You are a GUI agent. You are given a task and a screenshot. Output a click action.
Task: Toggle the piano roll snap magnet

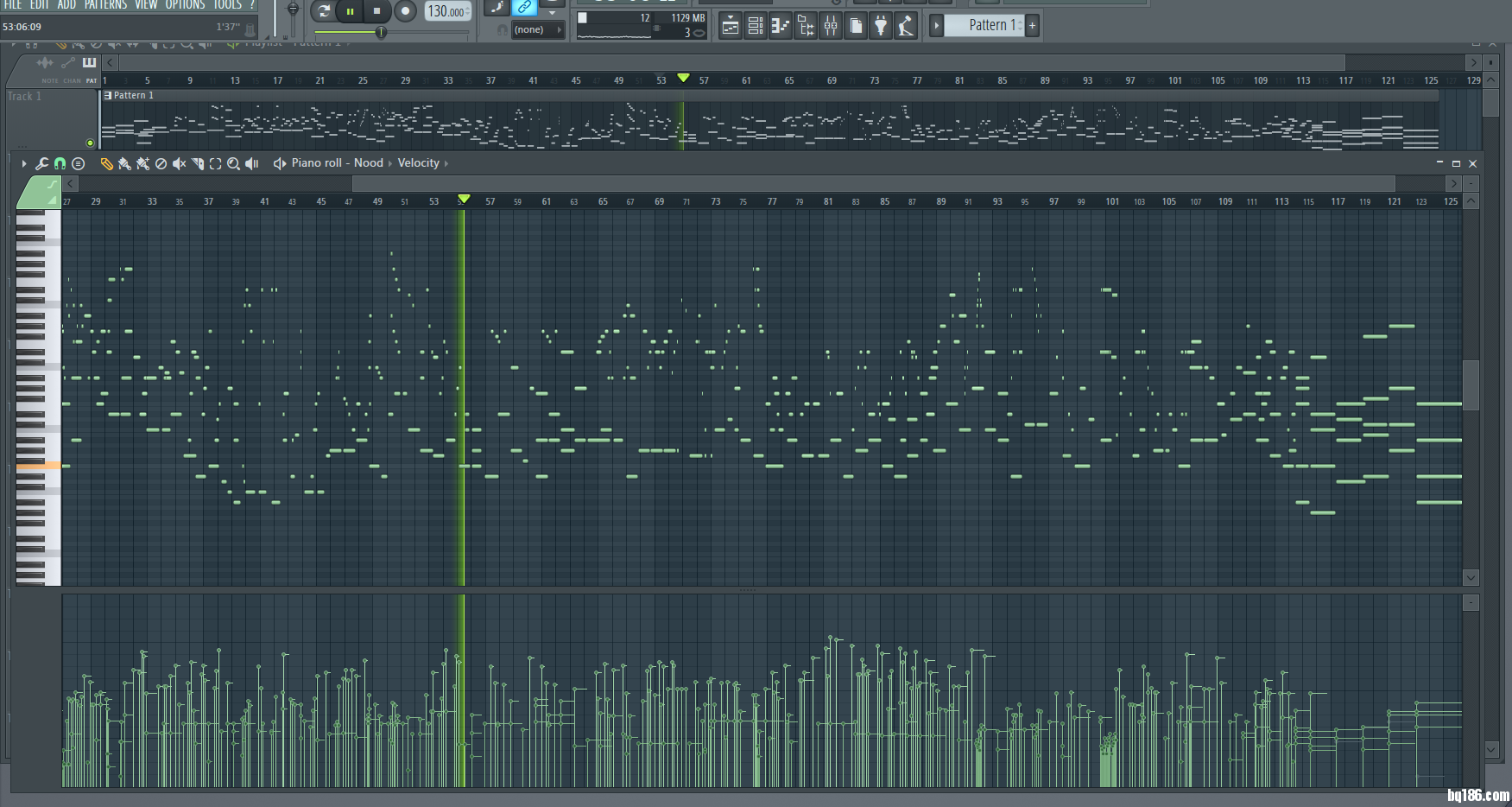tap(60, 163)
